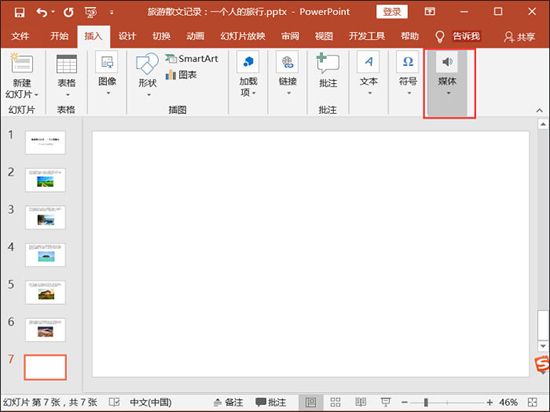
Task: Switch to the 开始 tab
Action: 59,36
